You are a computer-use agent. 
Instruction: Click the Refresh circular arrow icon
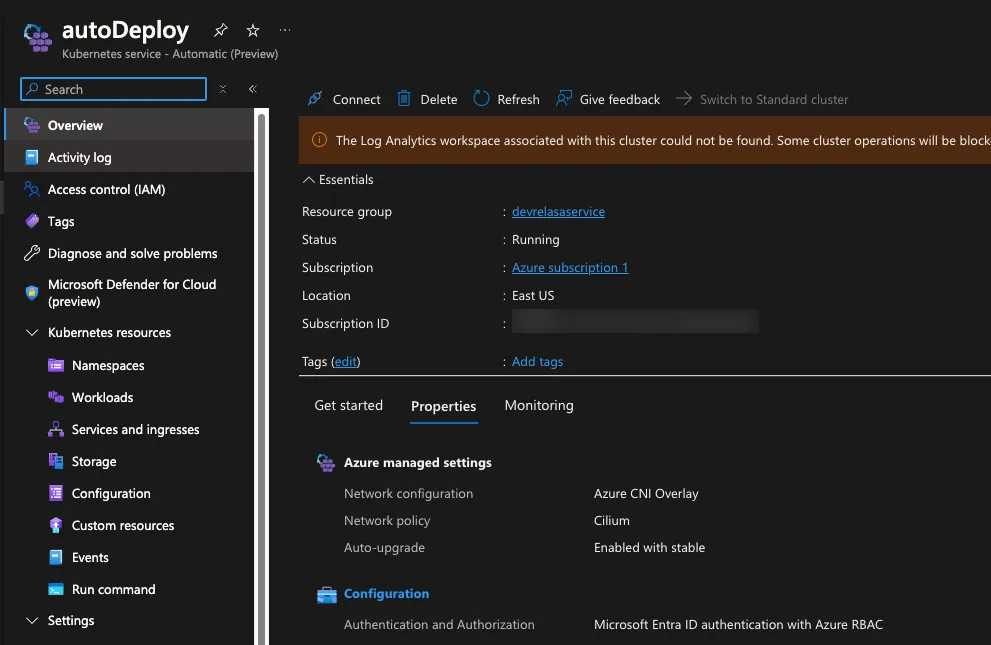coord(481,99)
